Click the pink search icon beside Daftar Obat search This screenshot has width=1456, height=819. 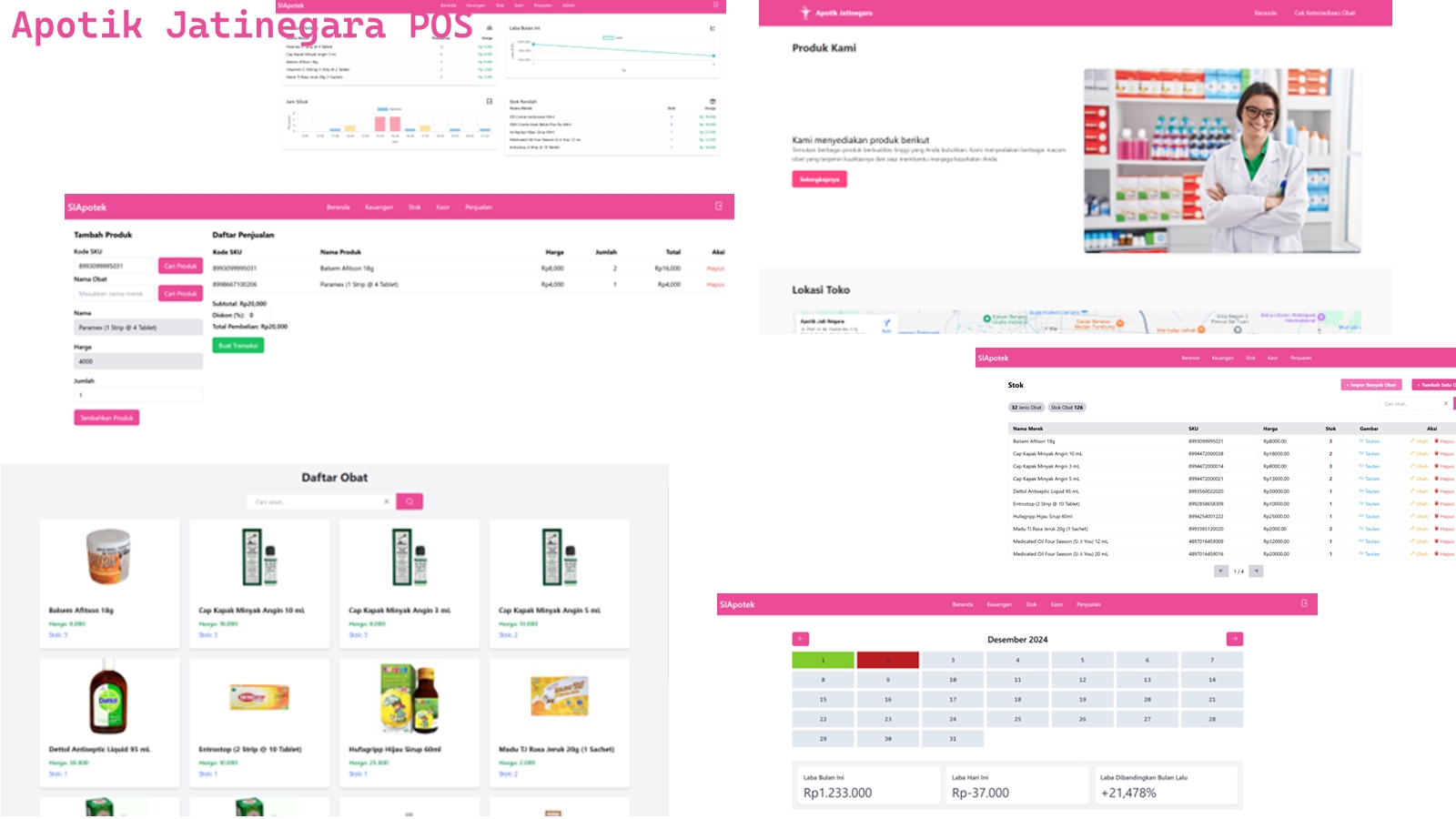click(x=409, y=501)
